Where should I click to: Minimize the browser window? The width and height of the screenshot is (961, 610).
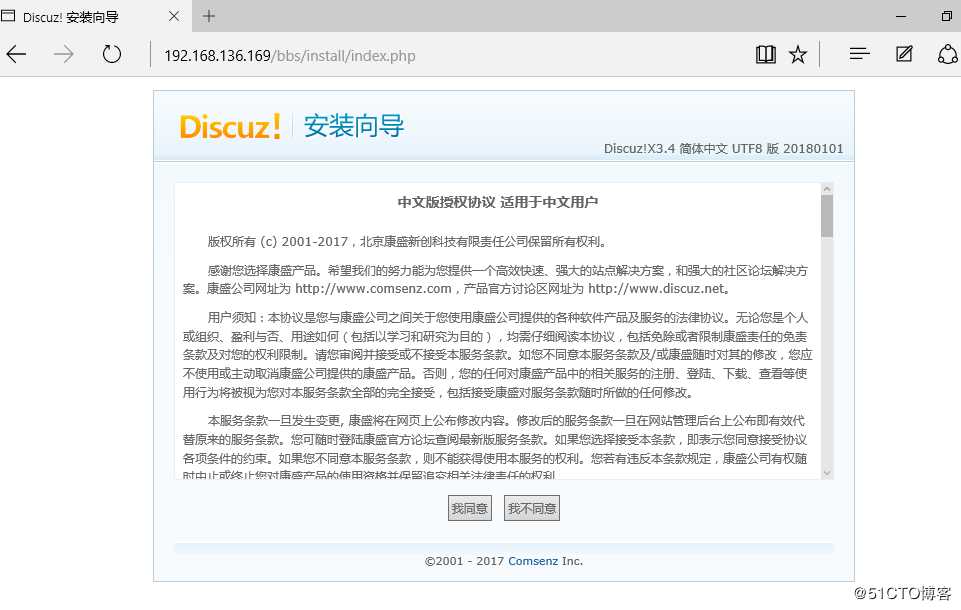pyautogui.click(x=901, y=17)
